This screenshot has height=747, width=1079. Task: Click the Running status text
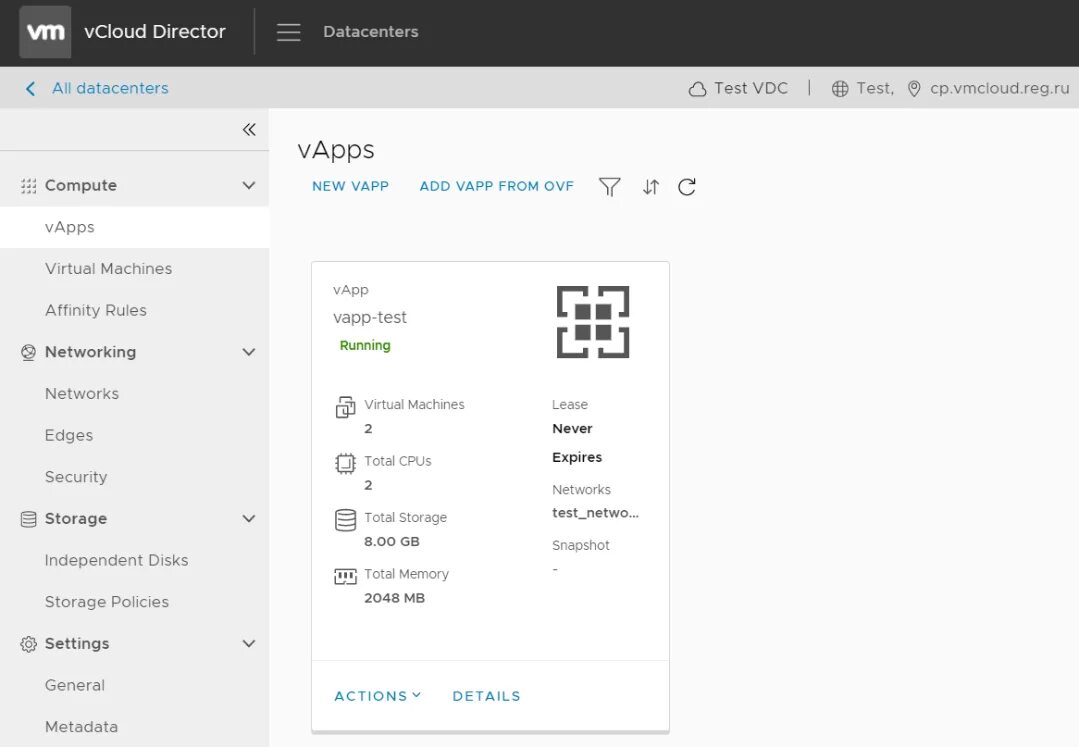point(365,345)
